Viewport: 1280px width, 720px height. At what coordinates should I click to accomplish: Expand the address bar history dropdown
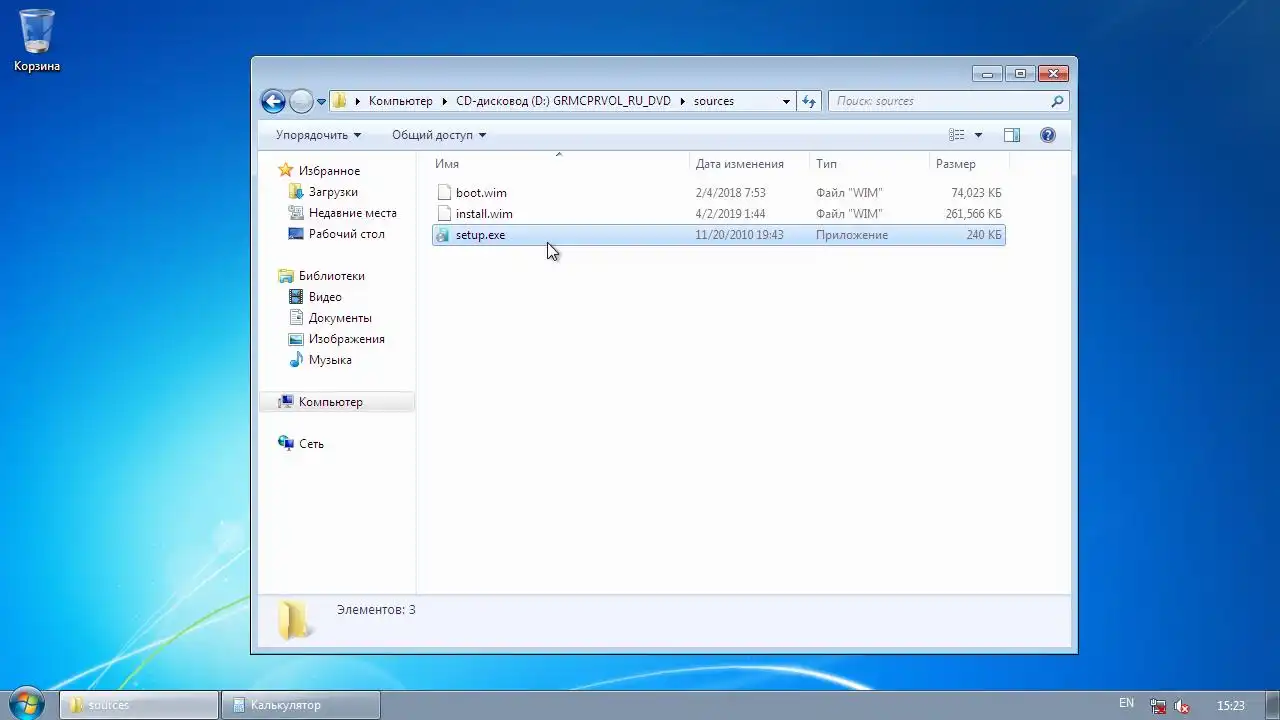tap(786, 101)
